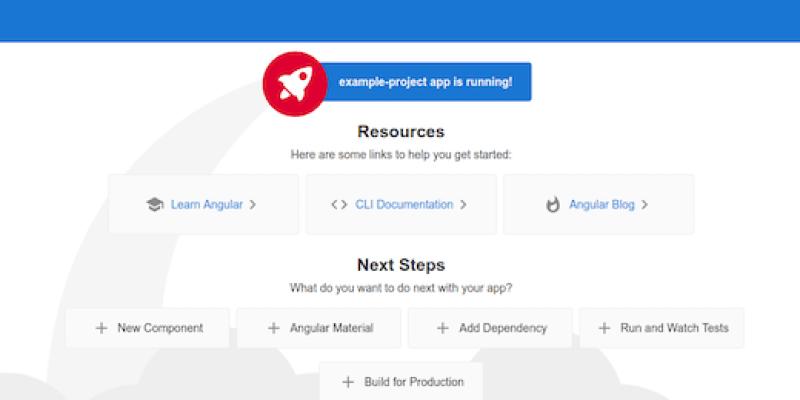Click plus icon beside Add Dependency
Screen dimensions: 800x400
point(442,328)
